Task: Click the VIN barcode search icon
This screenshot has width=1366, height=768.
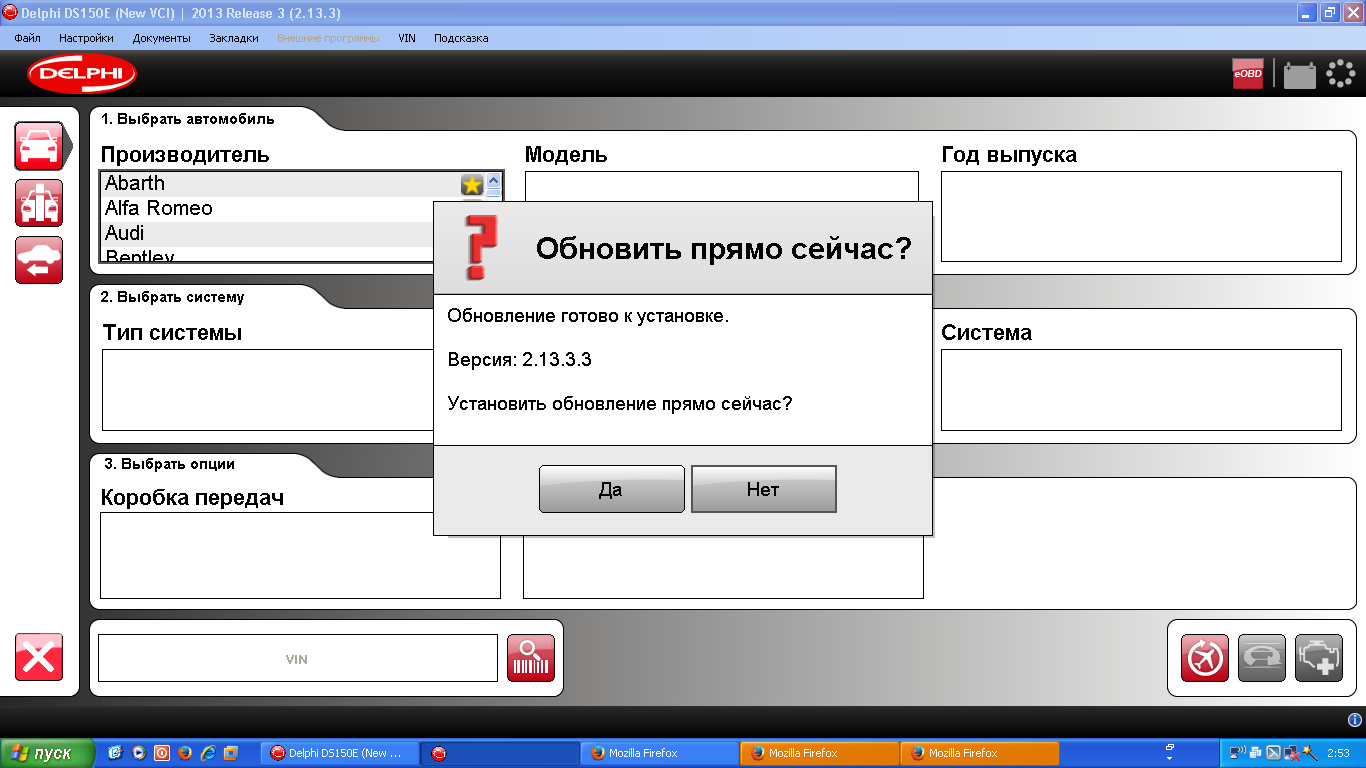Action: pos(531,658)
